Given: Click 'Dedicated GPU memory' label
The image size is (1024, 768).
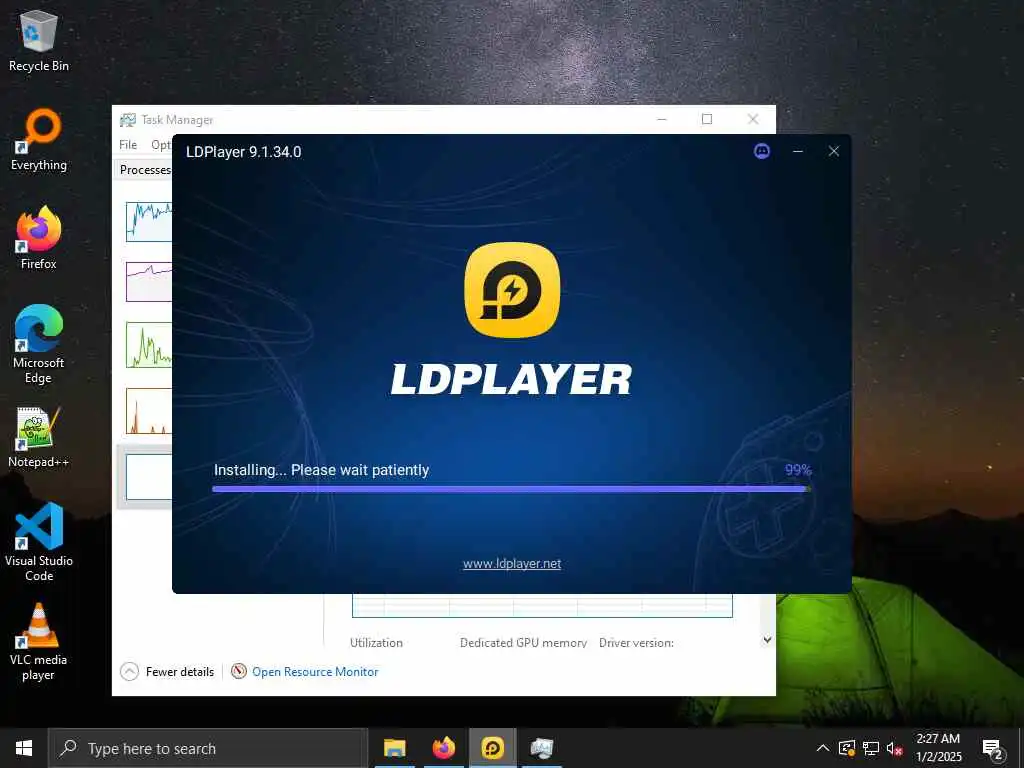Looking at the screenshot, I should point(523,643).
